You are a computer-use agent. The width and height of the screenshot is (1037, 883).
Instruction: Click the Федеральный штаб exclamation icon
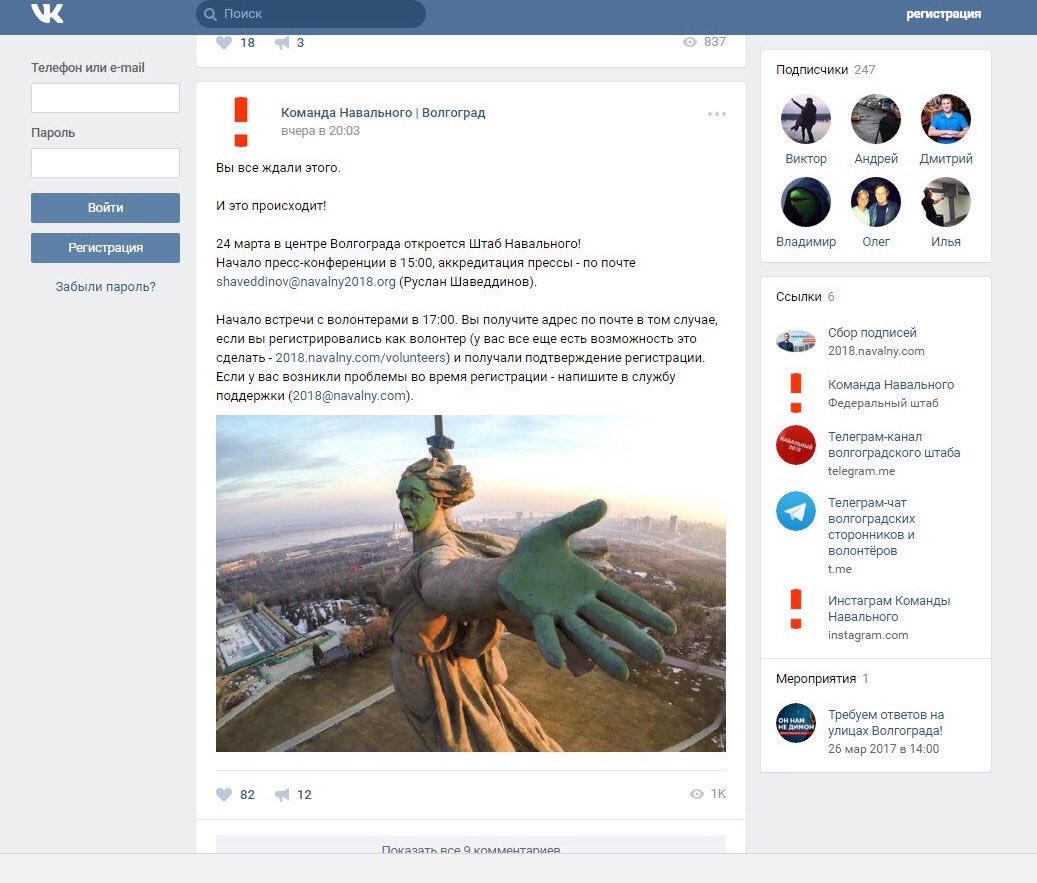pos(796,393)
